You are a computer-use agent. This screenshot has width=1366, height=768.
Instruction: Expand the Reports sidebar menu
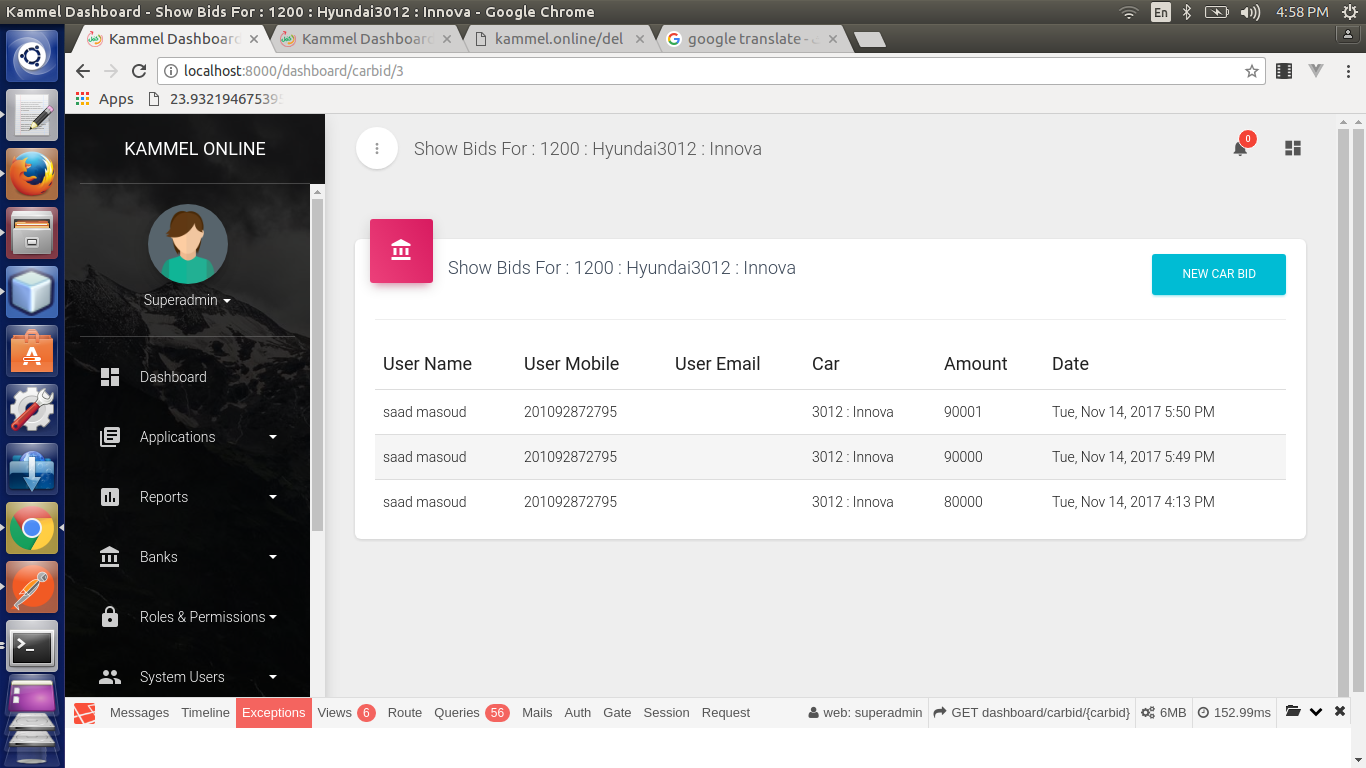(188, 497)
